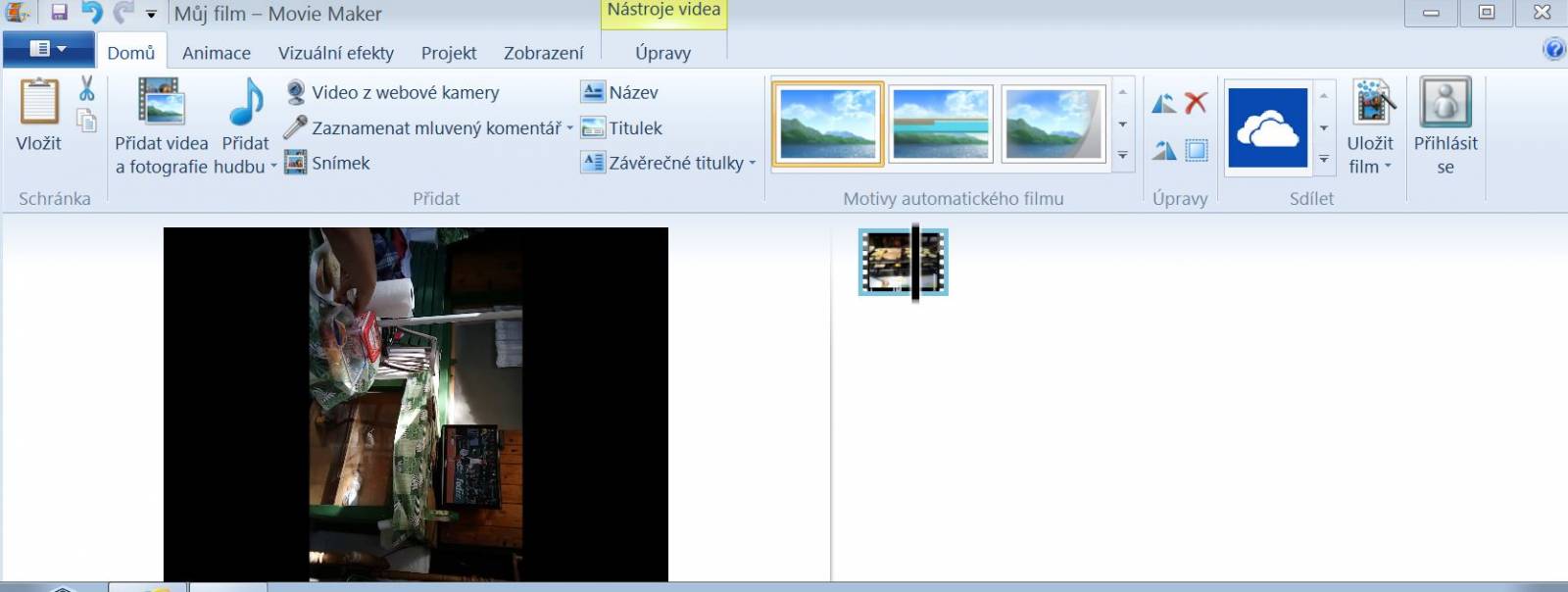1568x592 pixels.
Task: Open the Uložit film save options
Action: click(1370, 126)
